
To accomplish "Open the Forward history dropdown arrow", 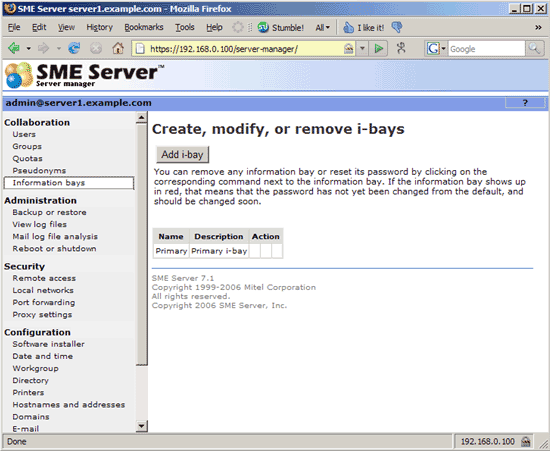I will pyautogui.click(x=59, y=48).
